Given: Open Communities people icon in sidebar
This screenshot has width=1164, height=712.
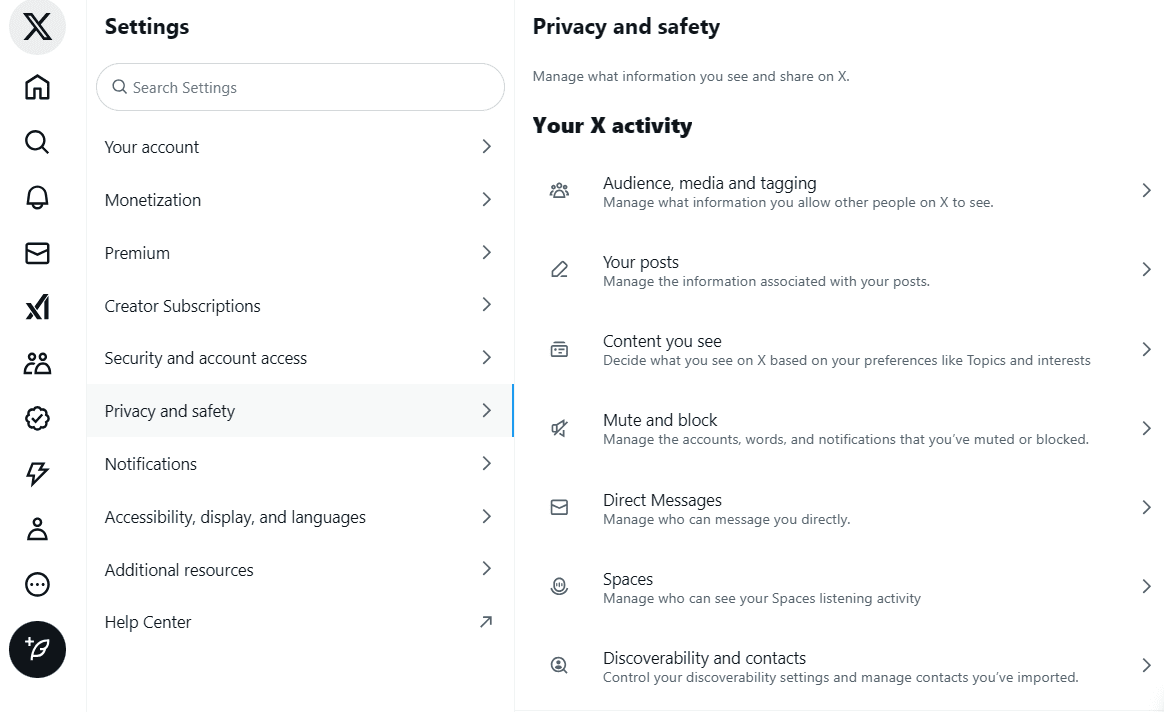Looking at the screenshot, I should coord(37,363).
